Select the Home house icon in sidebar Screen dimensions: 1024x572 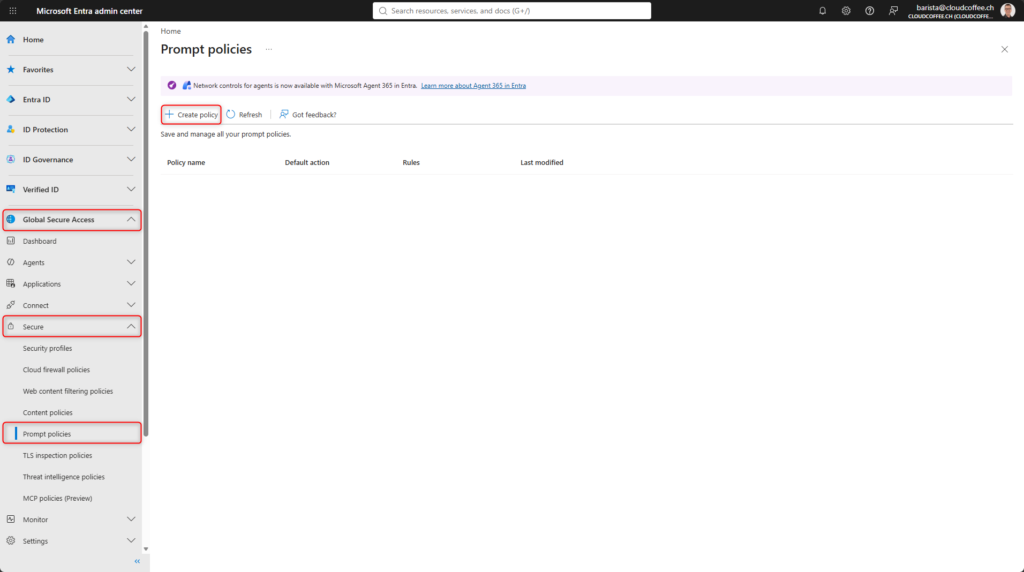pyautogui.click(x=10, y=39)
